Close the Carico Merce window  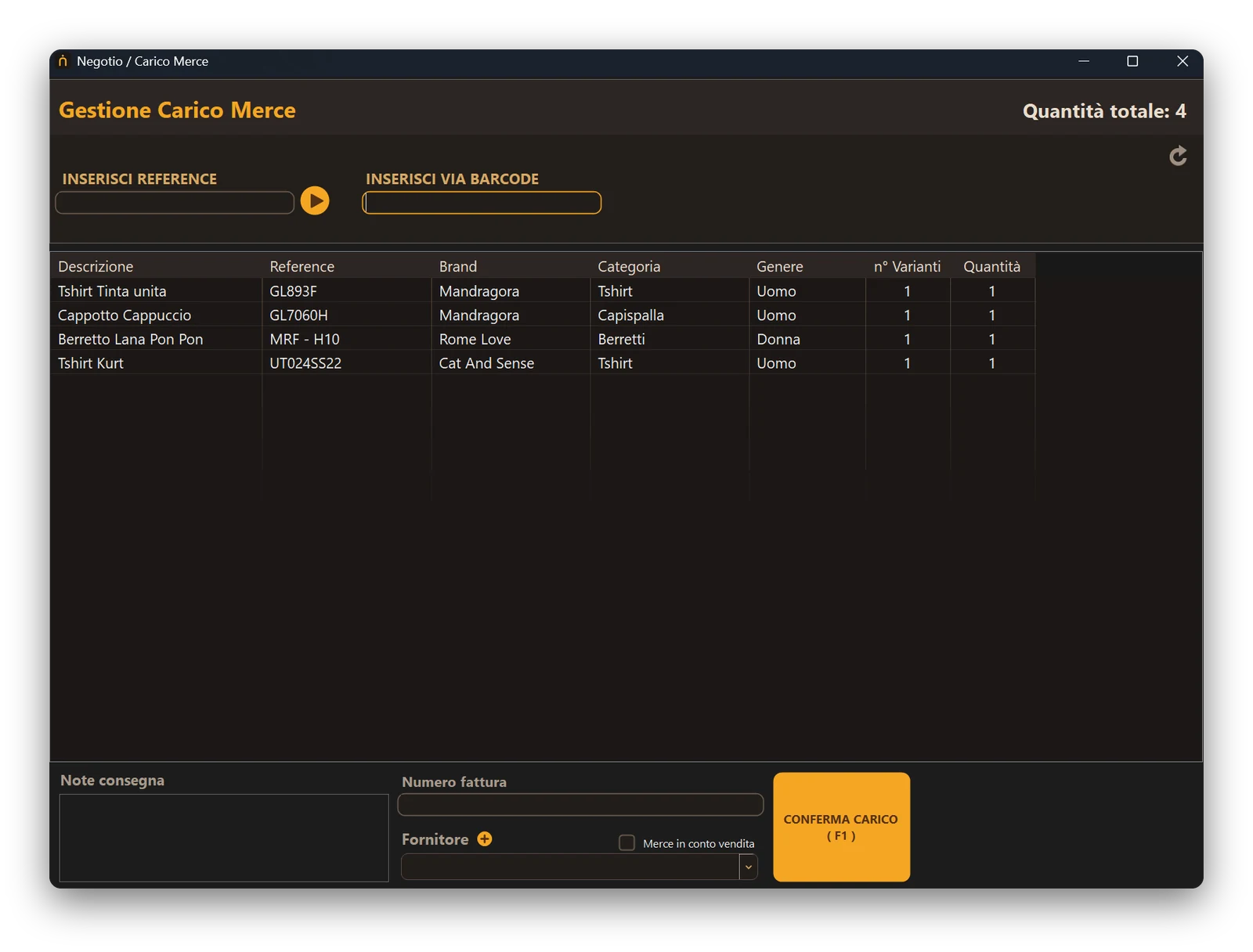click(1183, 61)
